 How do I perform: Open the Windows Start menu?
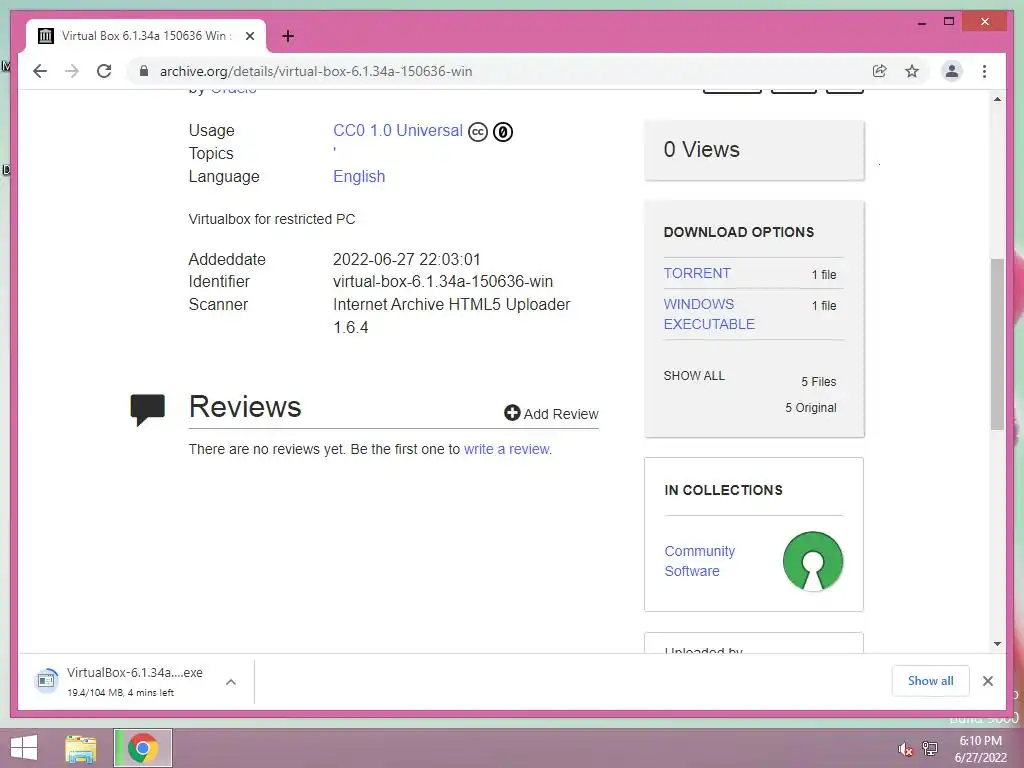24,748
